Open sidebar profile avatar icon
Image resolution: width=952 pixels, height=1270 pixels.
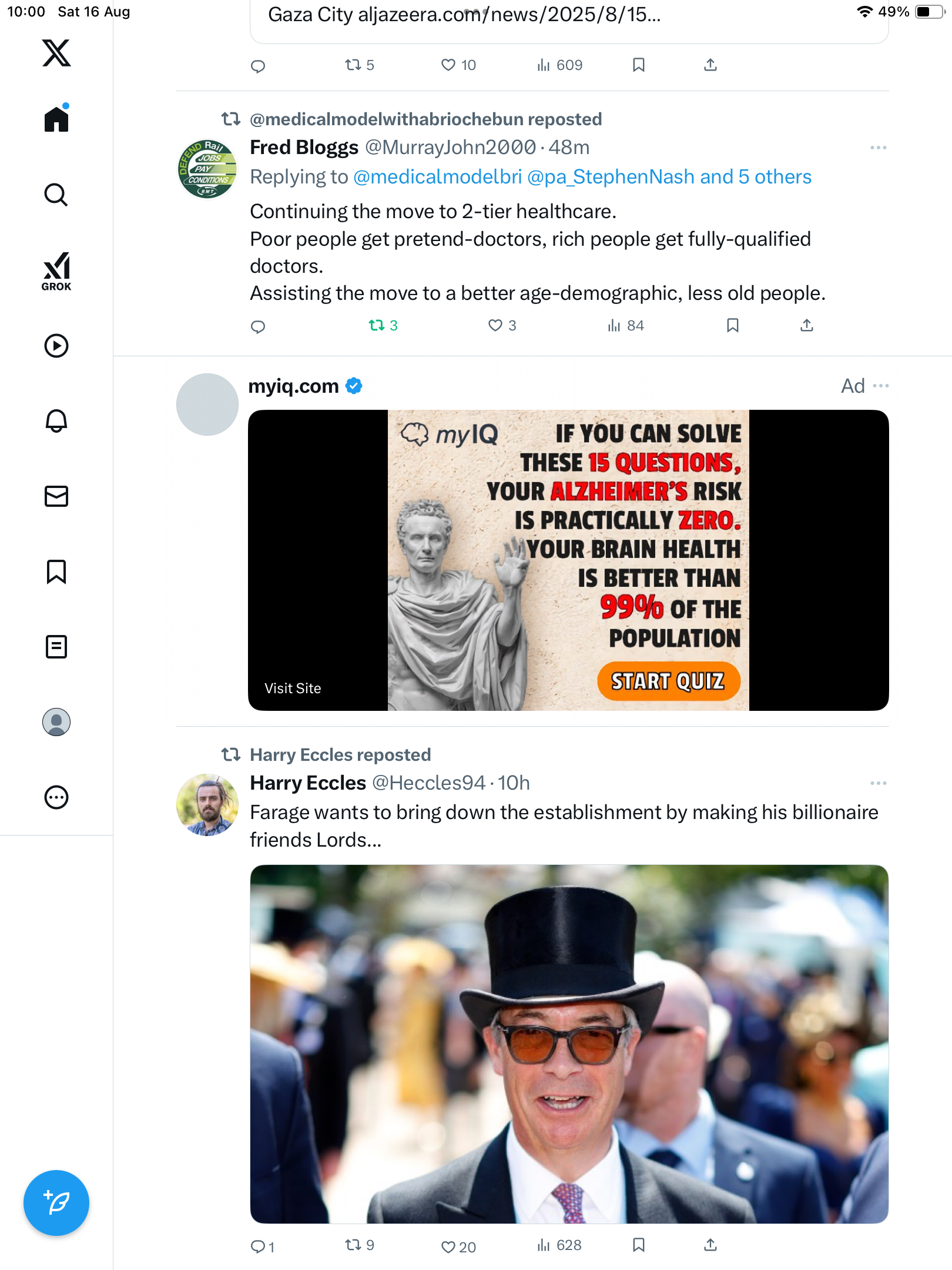tap(56, 722)
